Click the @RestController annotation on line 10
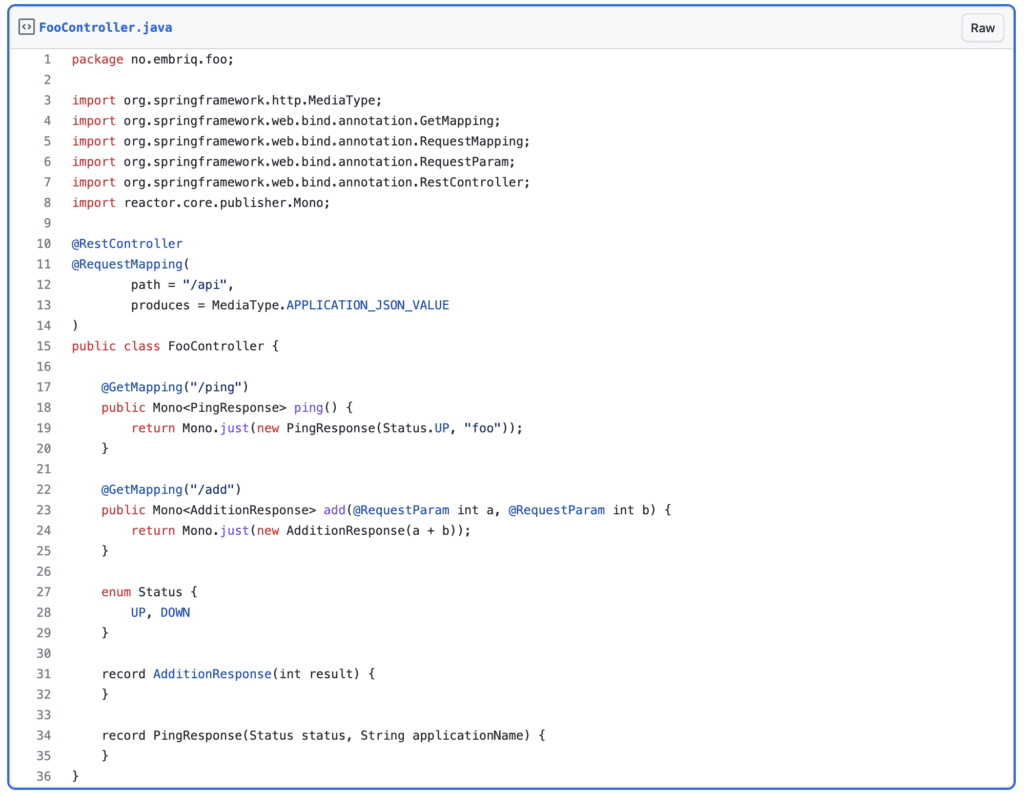Viewport: 1024px width, 795px height. coord(126,243)
